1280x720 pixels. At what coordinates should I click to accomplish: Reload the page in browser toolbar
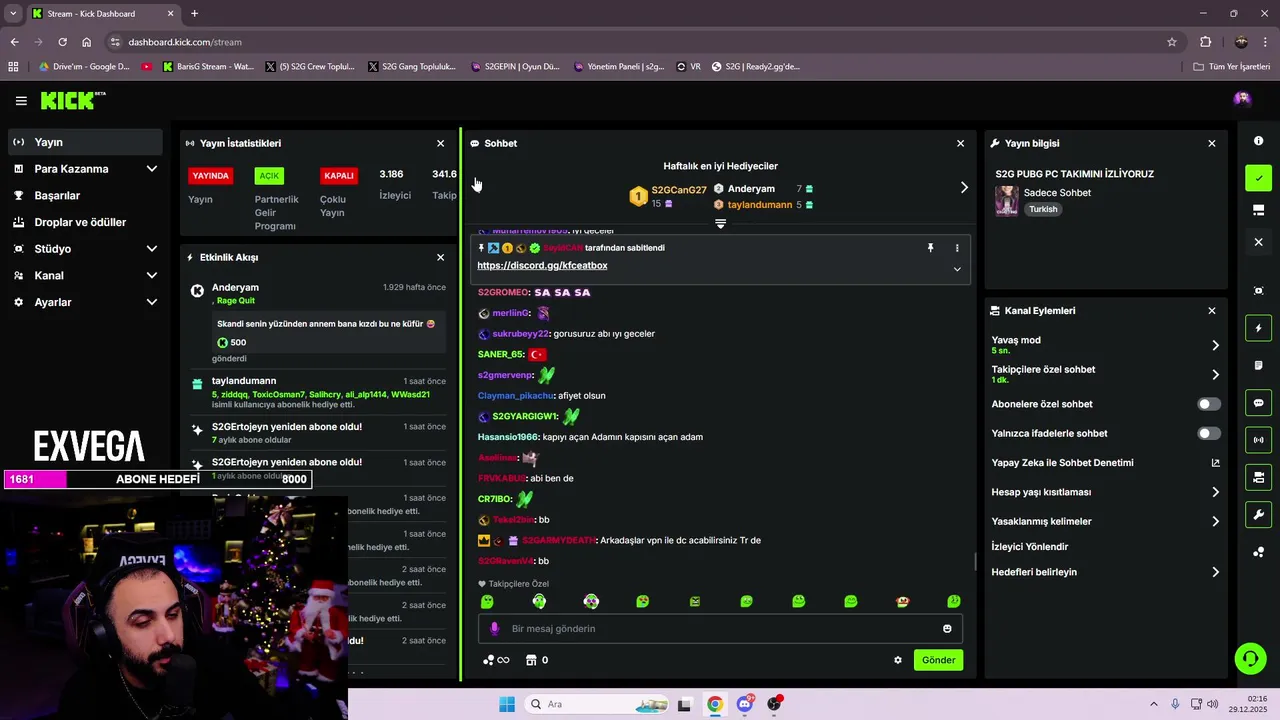(x=62, y=42)
